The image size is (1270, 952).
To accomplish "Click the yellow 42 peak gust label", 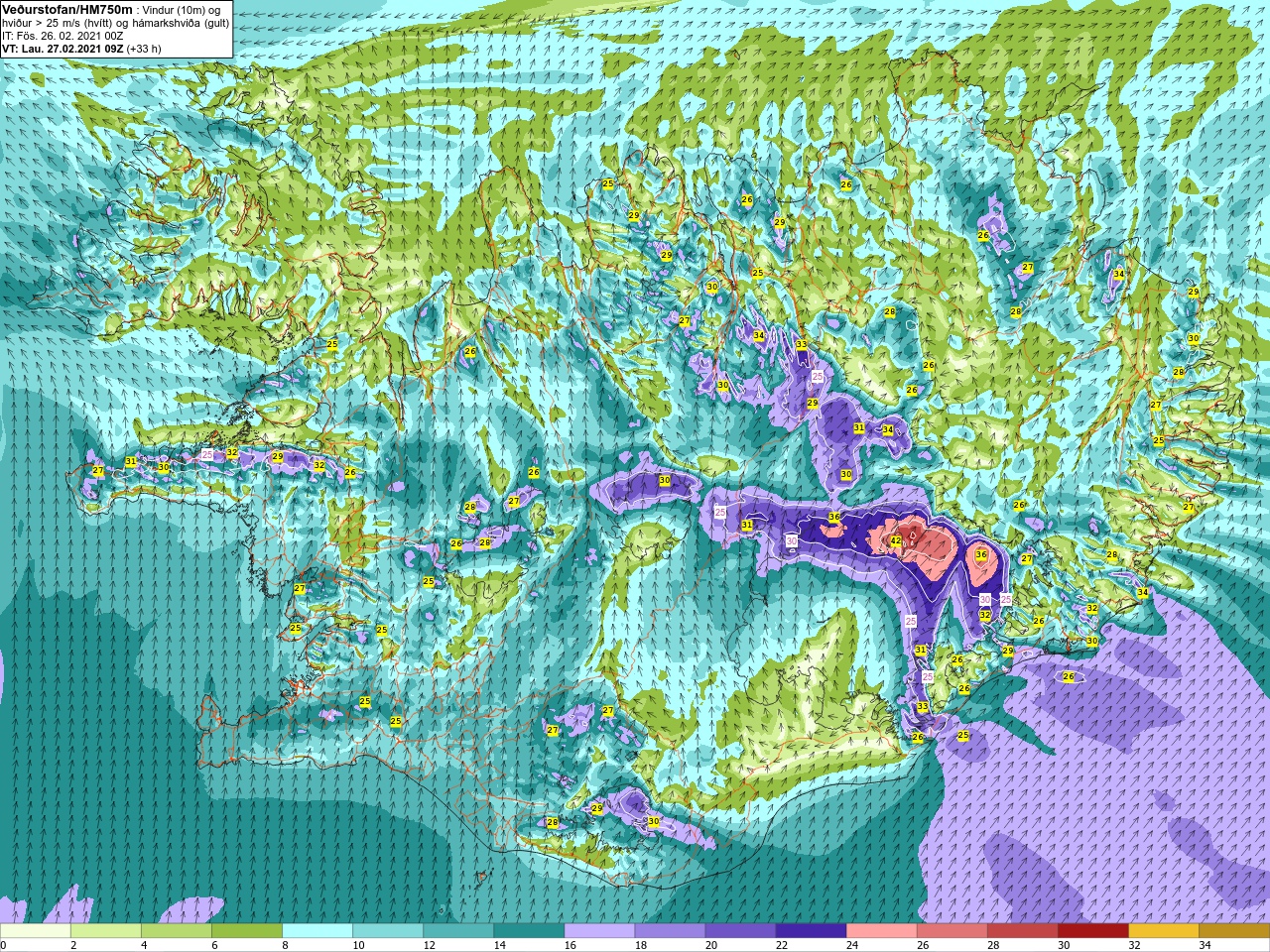I will pyautogui.click(x=895, y=541).
